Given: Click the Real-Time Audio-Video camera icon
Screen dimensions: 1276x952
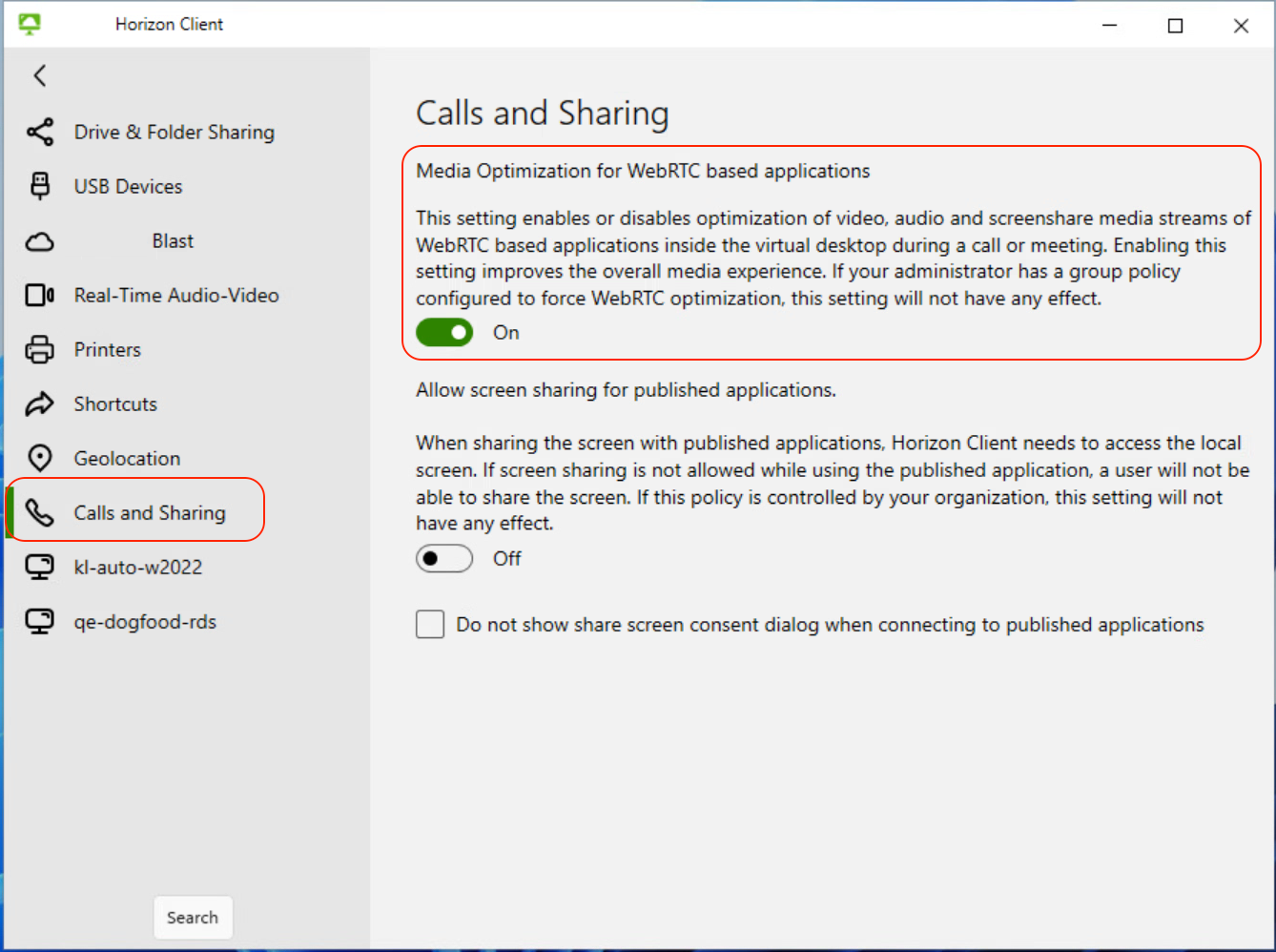Looking at the screenshot, I should (40, 296).
